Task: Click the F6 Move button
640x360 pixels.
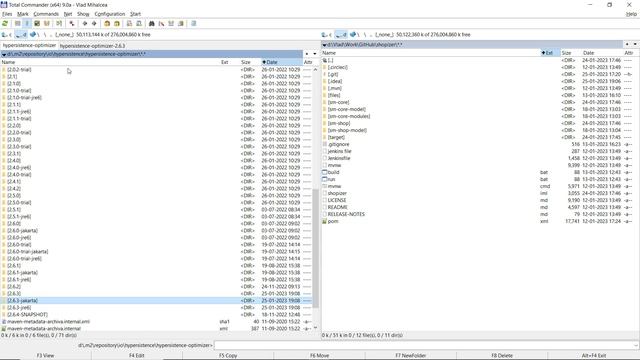Action: tap(320, 356)
